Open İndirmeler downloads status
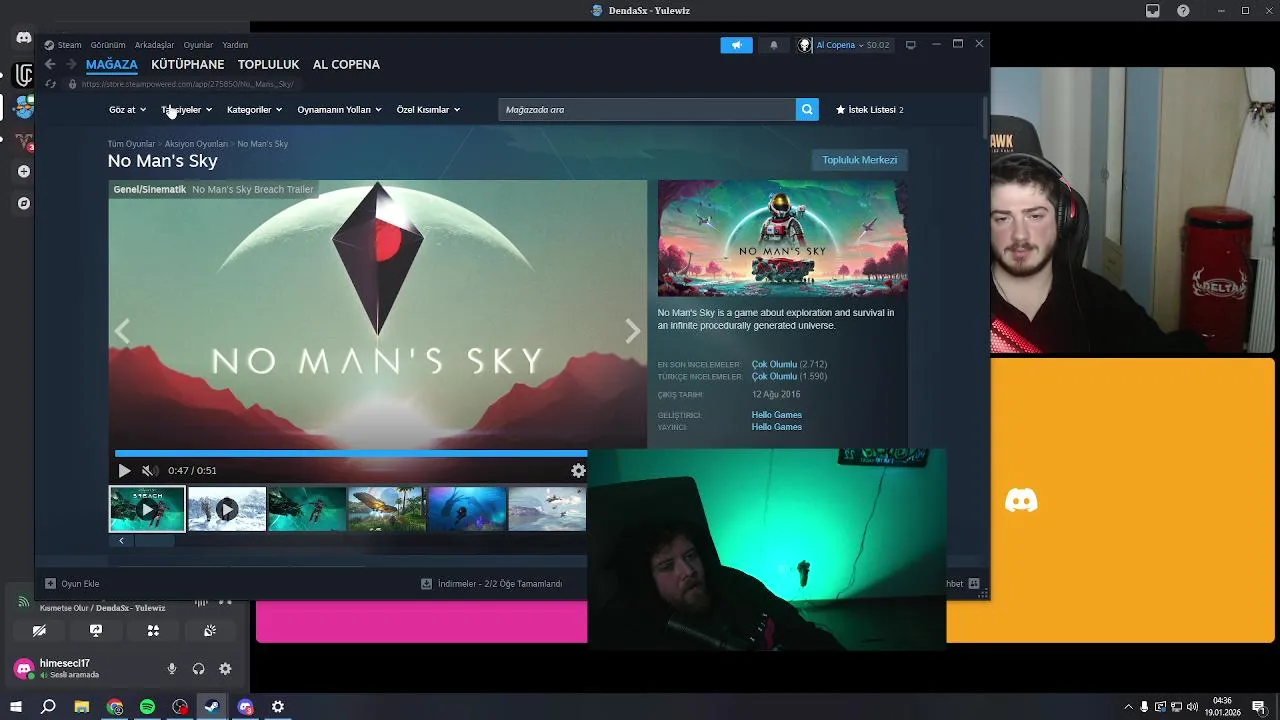 [492, 584]
